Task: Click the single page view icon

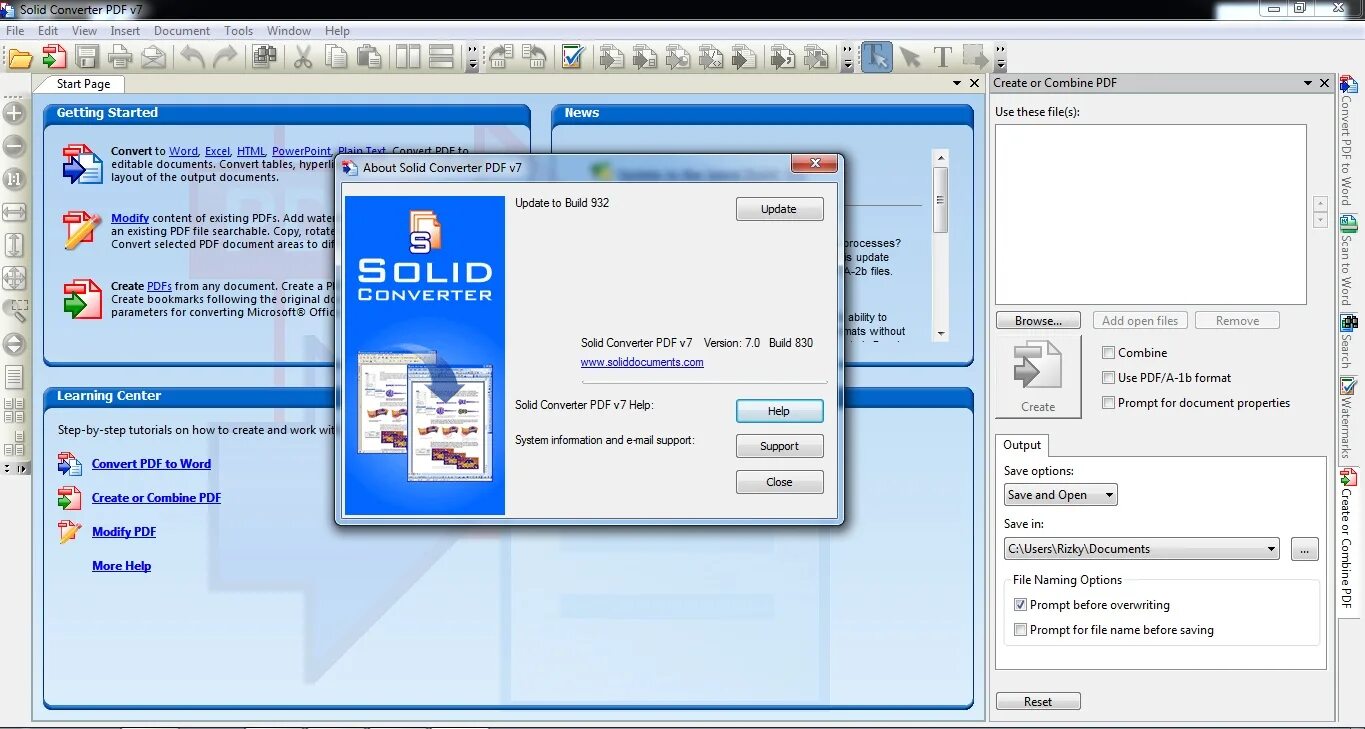Action: [x=14, y=377]
